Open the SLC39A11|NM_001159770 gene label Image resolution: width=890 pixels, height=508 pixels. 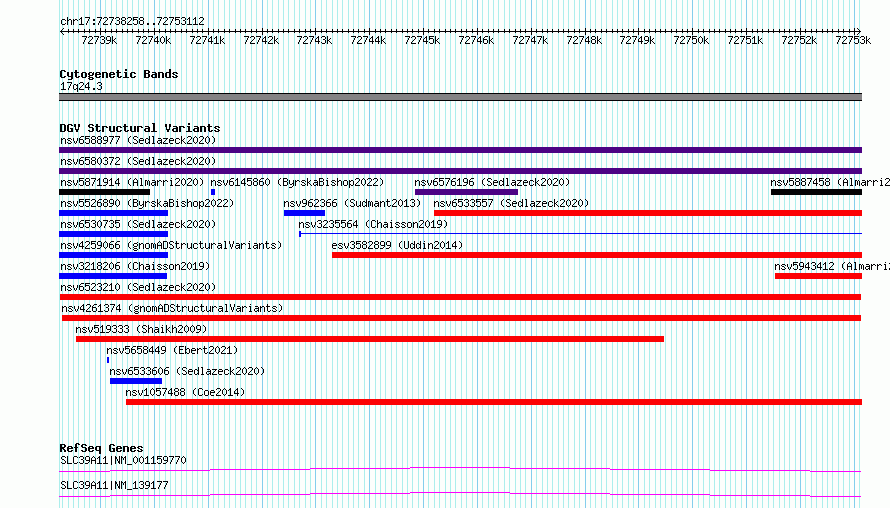[x=123, y=460]
